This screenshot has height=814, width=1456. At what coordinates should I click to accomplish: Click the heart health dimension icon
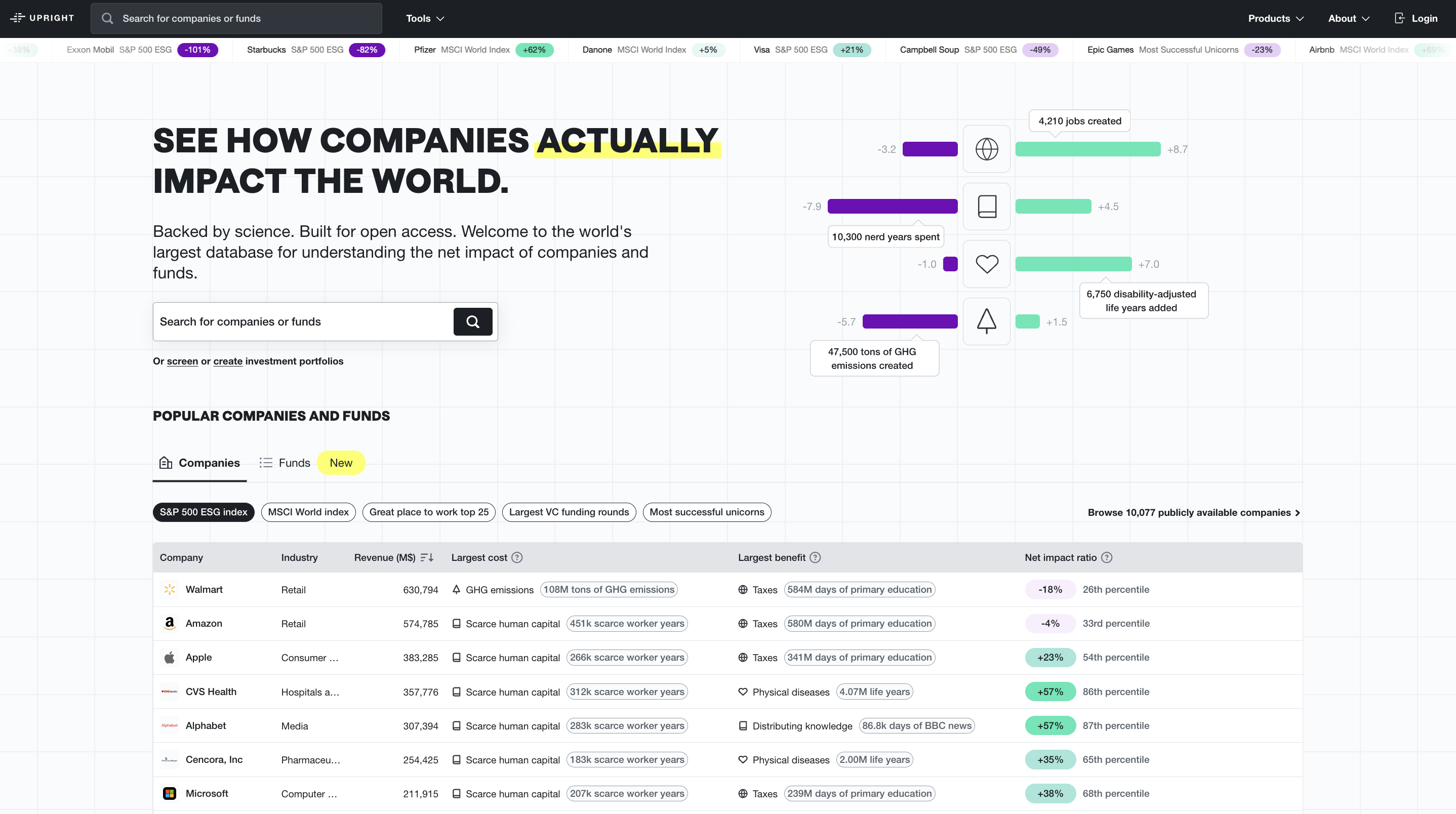986,264
